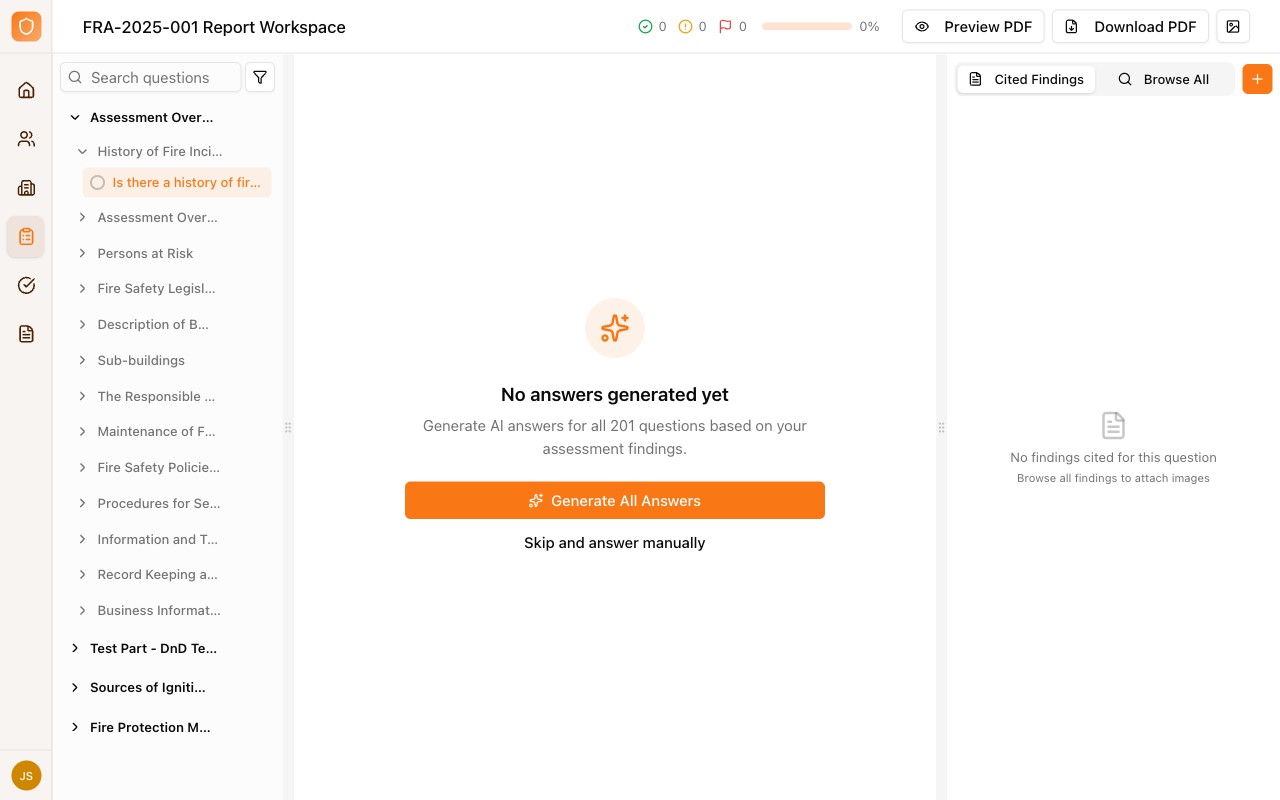The width and height of the screenshot is (1280, 800).
Task: Click the filter questions funnel icon
Action: (260, 77)
